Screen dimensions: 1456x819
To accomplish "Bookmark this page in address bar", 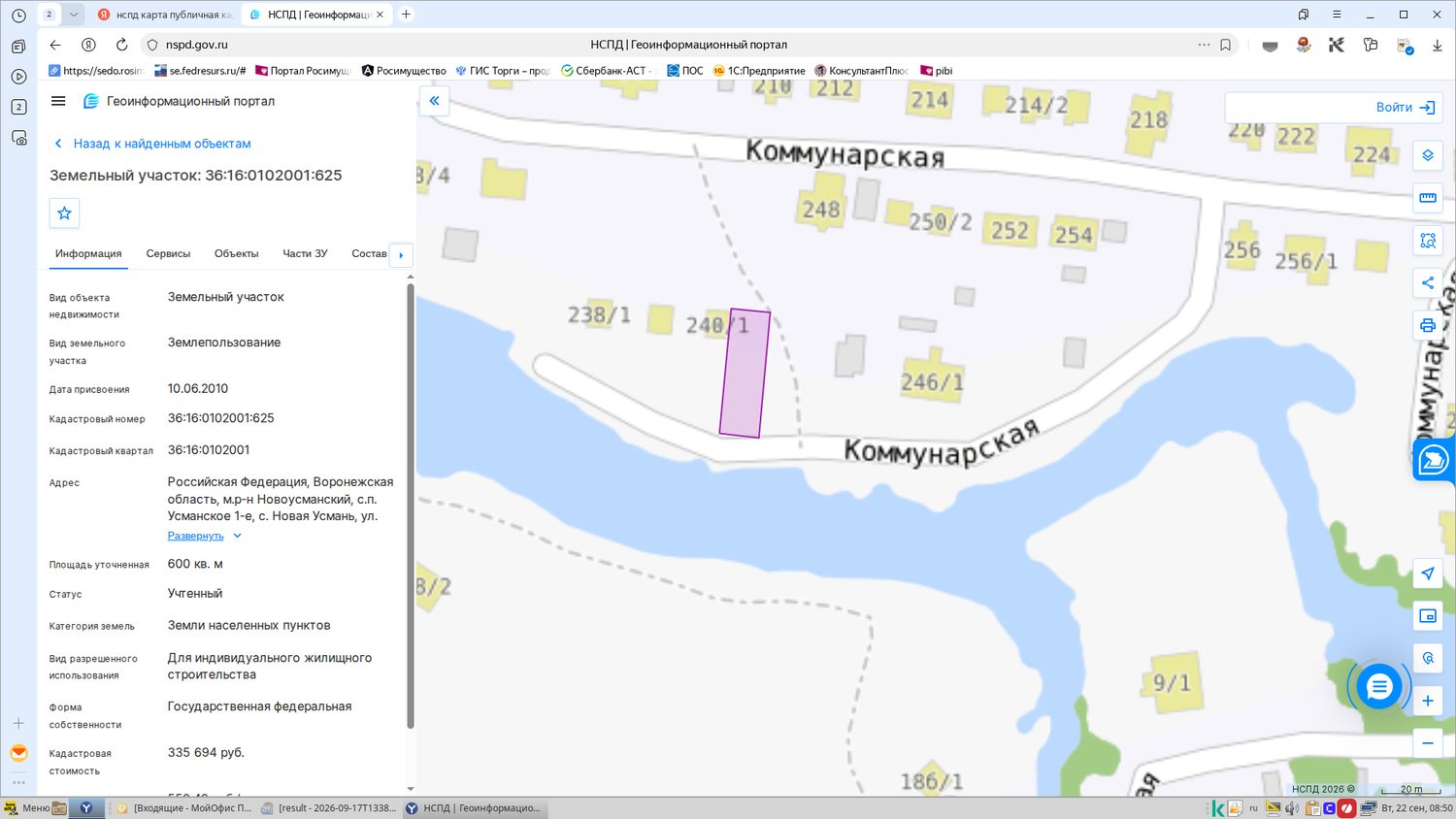I will [x=1225, y=45].
